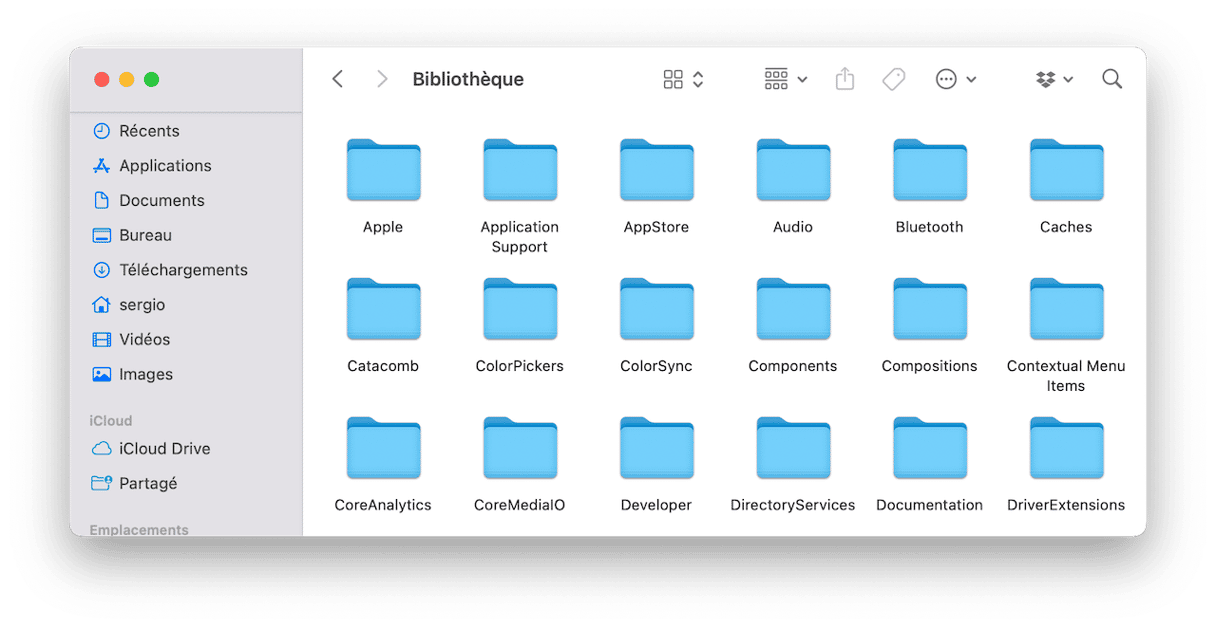The image size is (1216, 628).
Task: Go forward with the right chevron
Action: point(381,79)
